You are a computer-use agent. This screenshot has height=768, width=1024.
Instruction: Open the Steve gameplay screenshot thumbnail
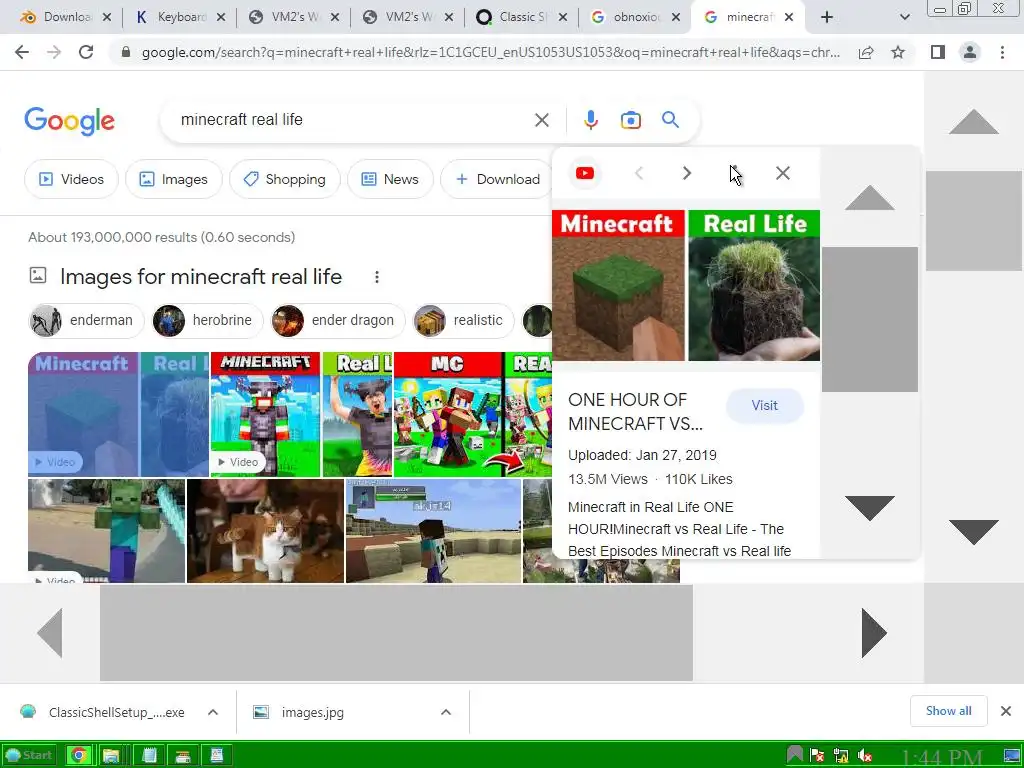434,530
